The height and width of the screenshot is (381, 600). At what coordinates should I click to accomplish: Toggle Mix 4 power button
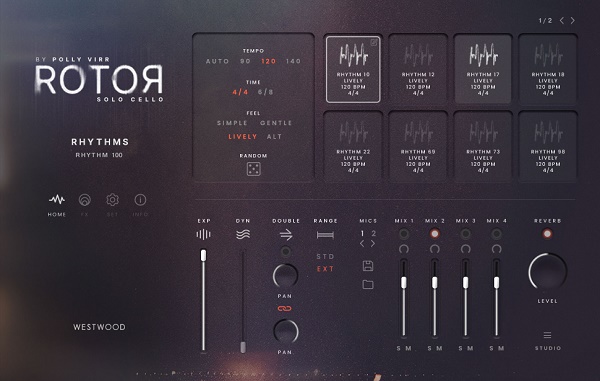pos(496,233)
